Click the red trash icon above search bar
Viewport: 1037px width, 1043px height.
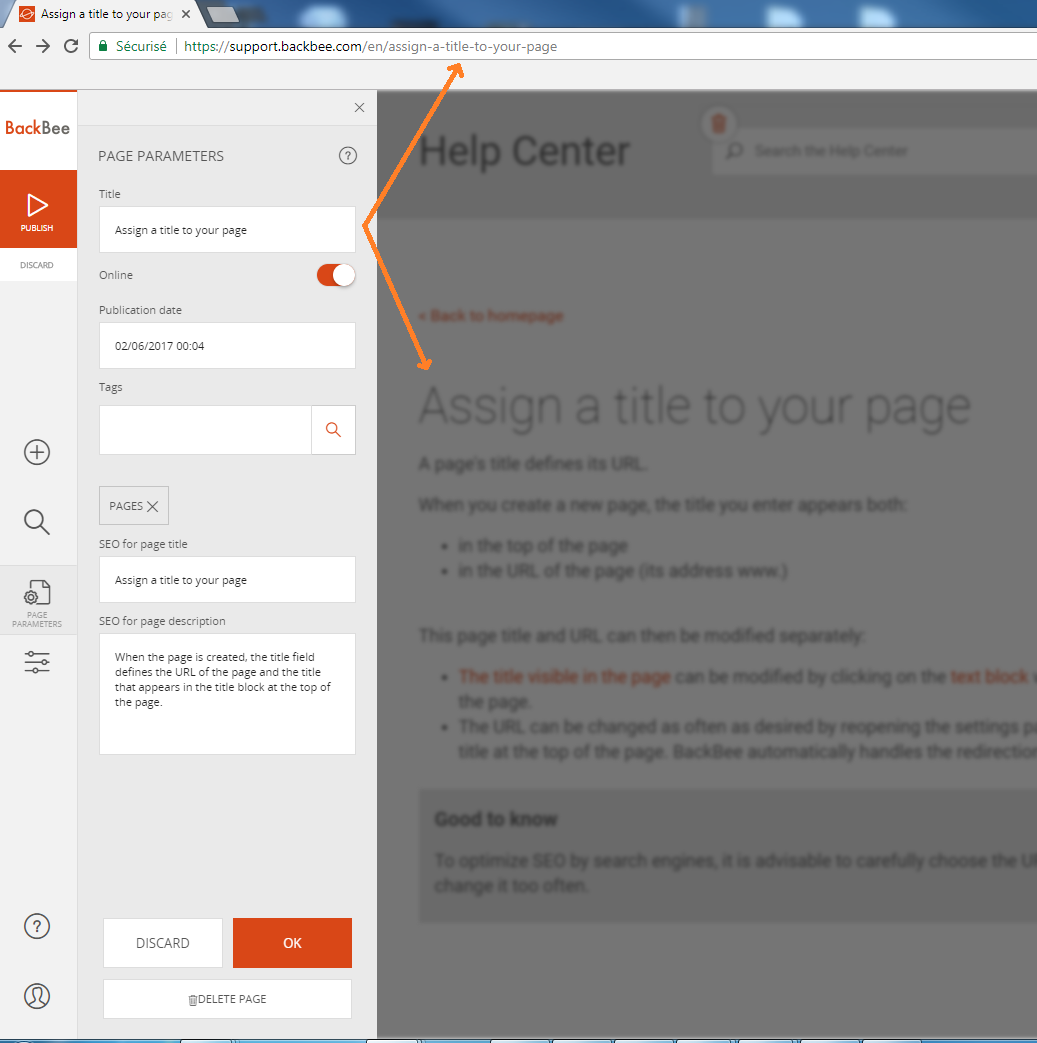click(x=718, y=123)
